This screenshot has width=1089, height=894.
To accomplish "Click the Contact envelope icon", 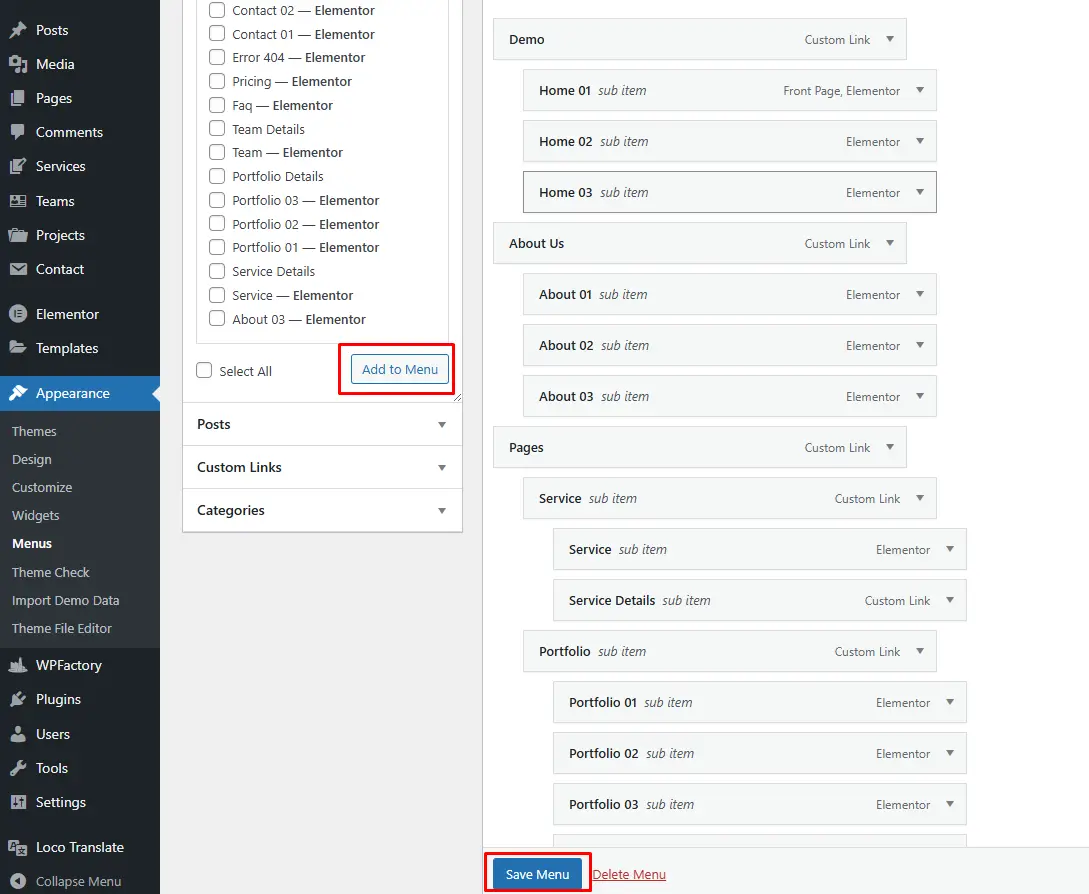I will [x=18, y=269].
